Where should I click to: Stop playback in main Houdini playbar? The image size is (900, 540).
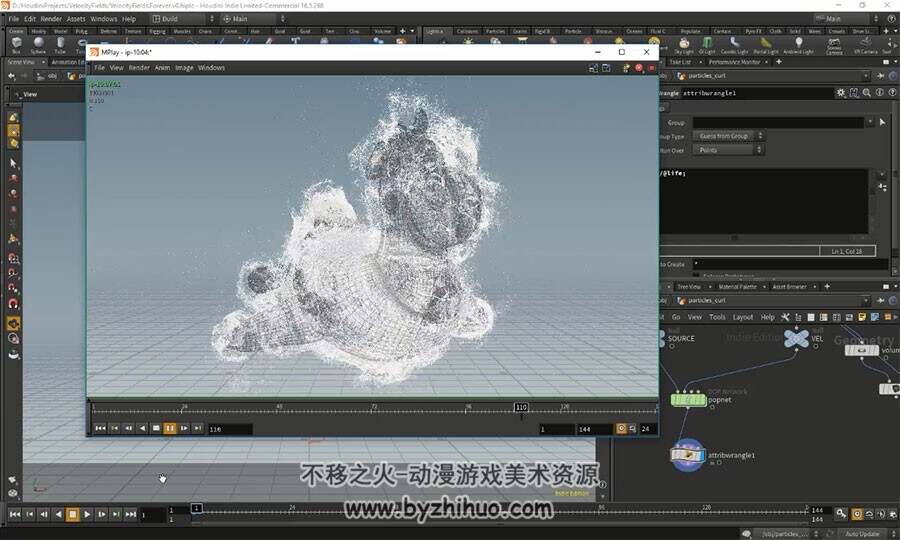(x=72, y=514)
